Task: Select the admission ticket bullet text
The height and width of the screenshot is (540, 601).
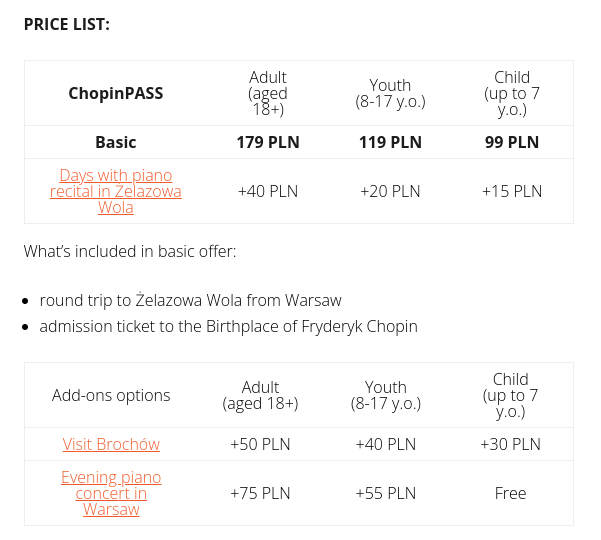Action: coord(228,326)
